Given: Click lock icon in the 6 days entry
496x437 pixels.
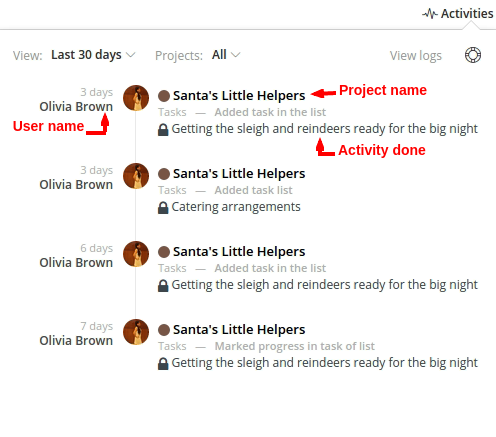Looking at the screenshot, I should [x=163, y=286].
